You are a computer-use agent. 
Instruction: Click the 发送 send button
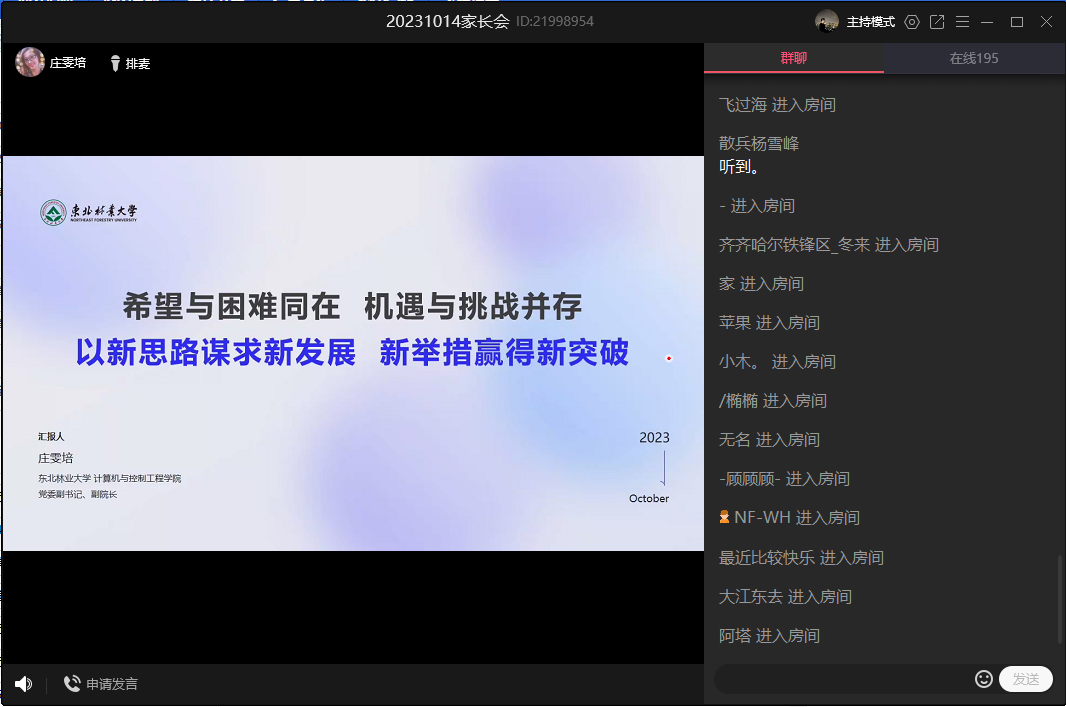pos(1025,679)
